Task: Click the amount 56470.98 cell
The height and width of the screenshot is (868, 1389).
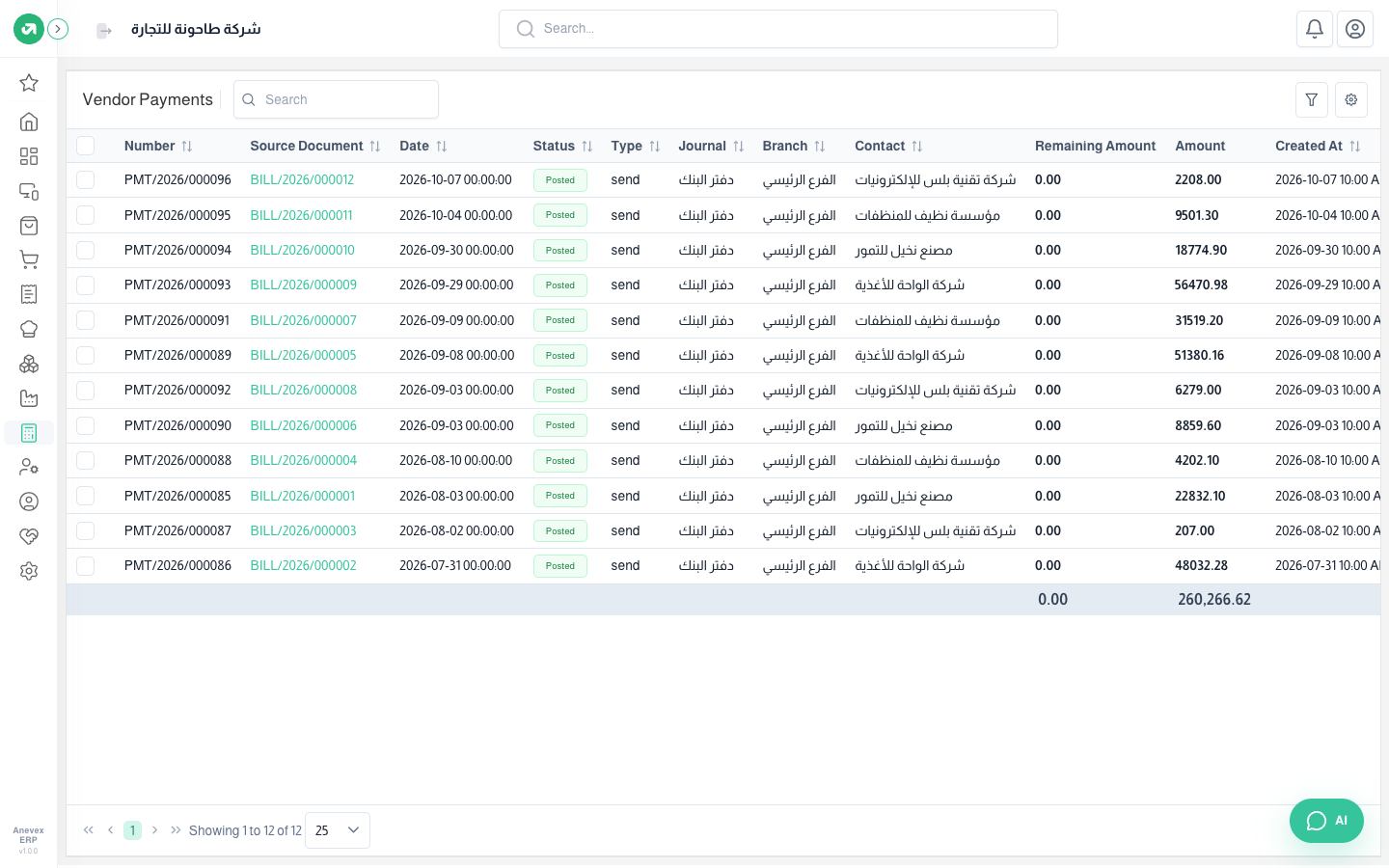Action: point(1201,285)
